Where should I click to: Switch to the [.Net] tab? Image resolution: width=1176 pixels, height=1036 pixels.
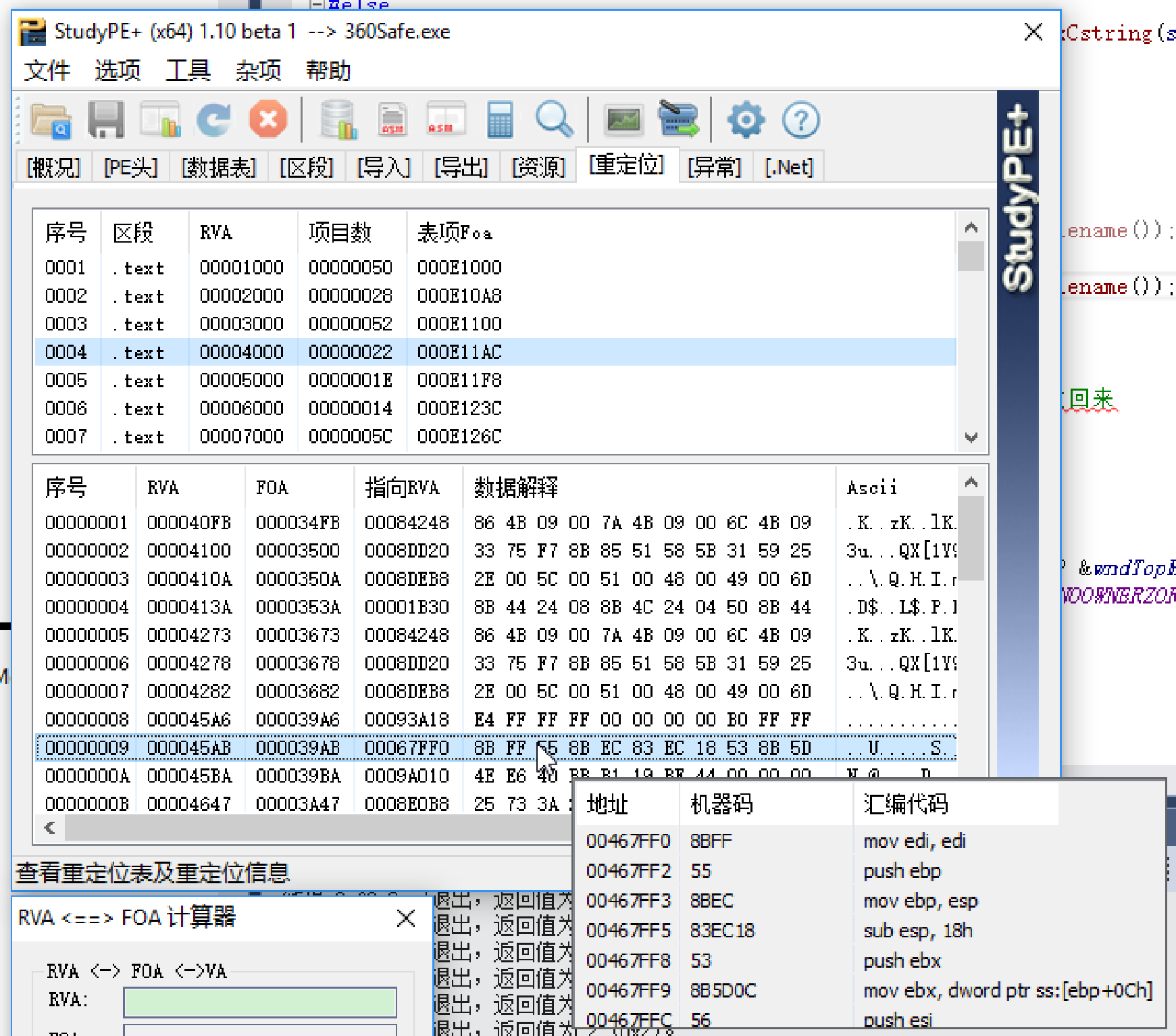(x=789, y=167)
